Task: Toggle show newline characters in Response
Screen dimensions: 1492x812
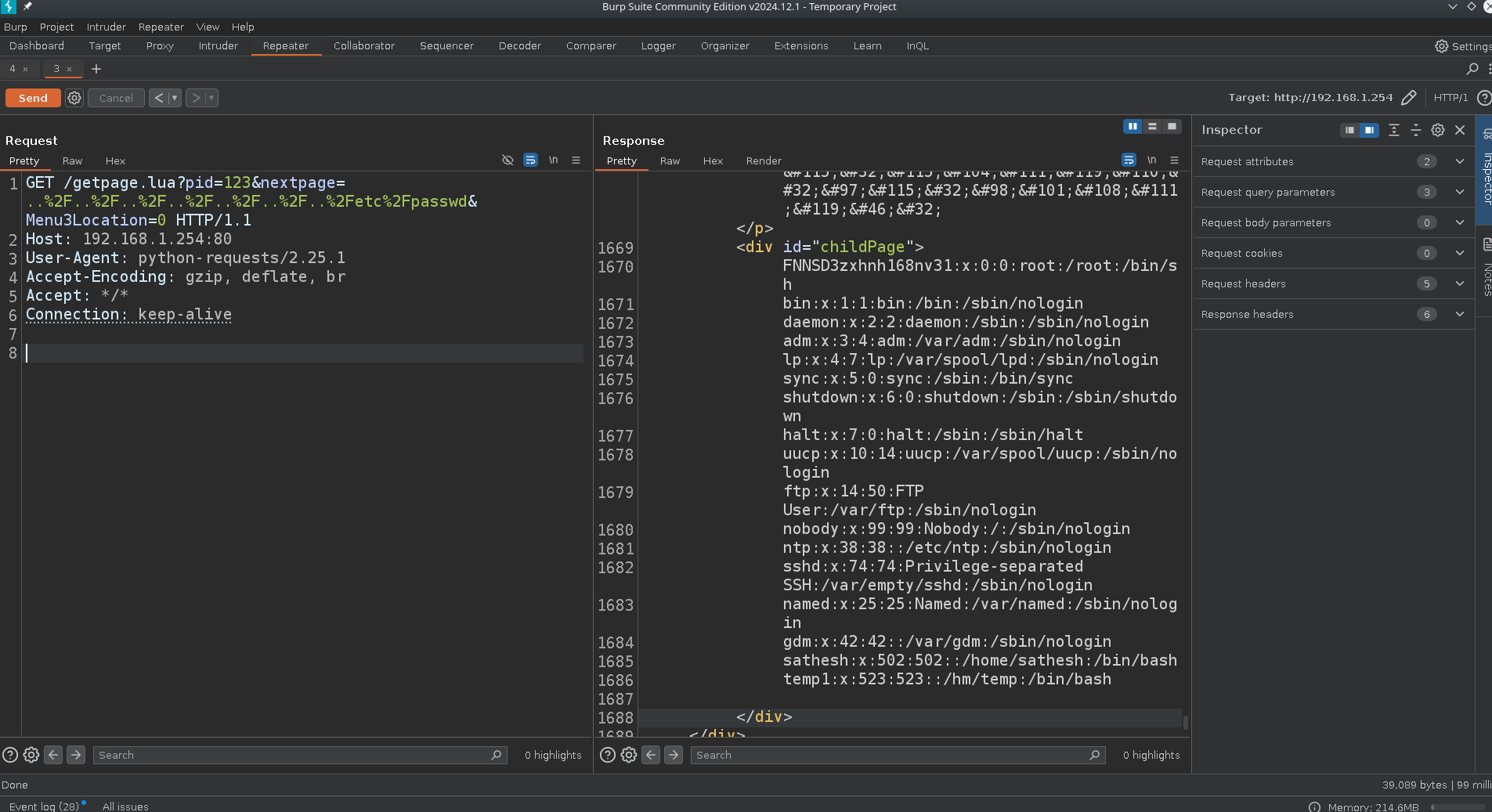Action: [1152, 160]
